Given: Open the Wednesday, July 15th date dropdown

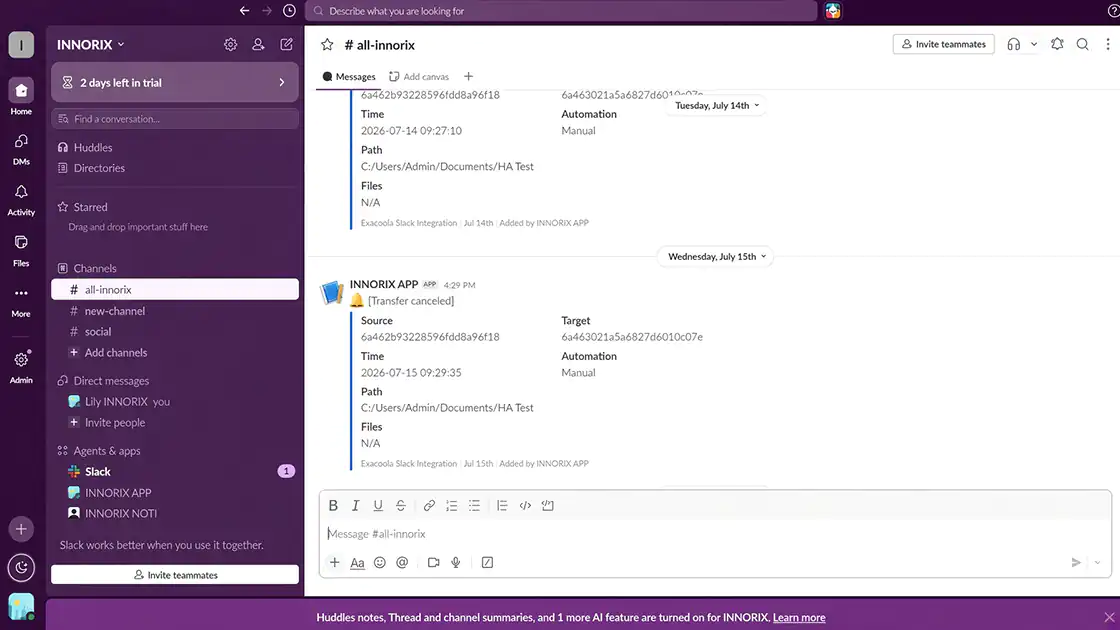Looking at the screenshot, I should 716,256.
